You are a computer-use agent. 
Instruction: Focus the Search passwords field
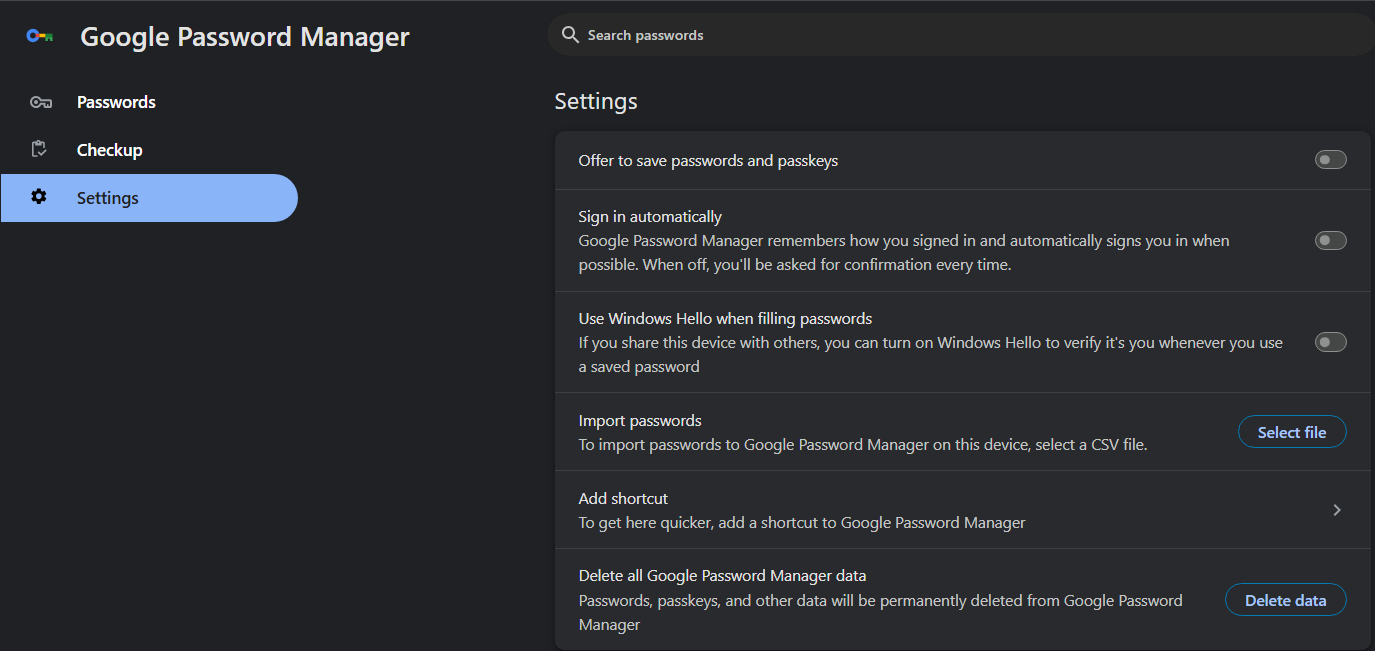[960, 35]
